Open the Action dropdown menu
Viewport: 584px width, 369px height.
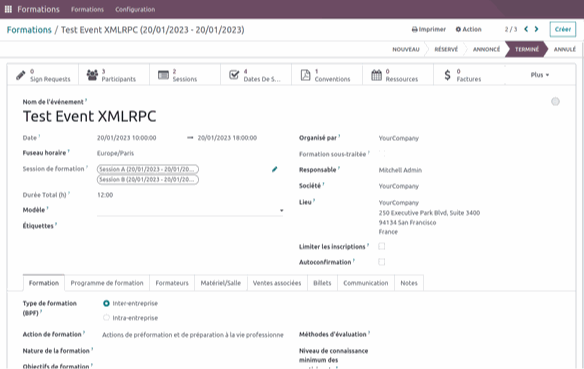coord(469,29)
